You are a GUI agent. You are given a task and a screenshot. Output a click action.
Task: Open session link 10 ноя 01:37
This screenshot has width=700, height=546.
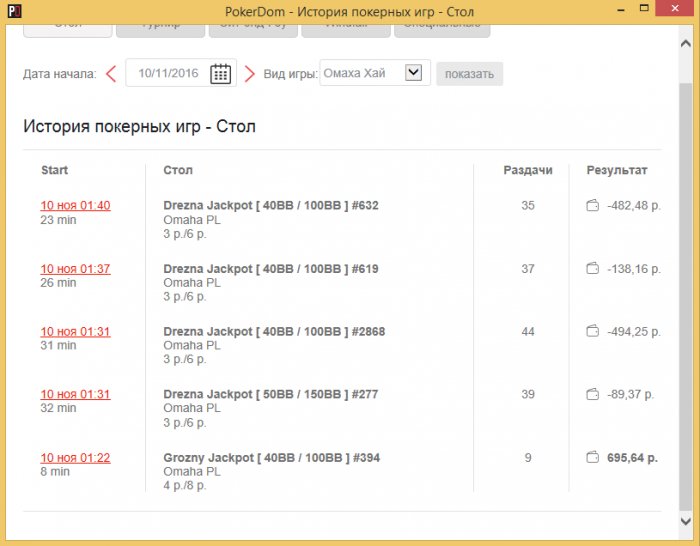pos(75,269)
